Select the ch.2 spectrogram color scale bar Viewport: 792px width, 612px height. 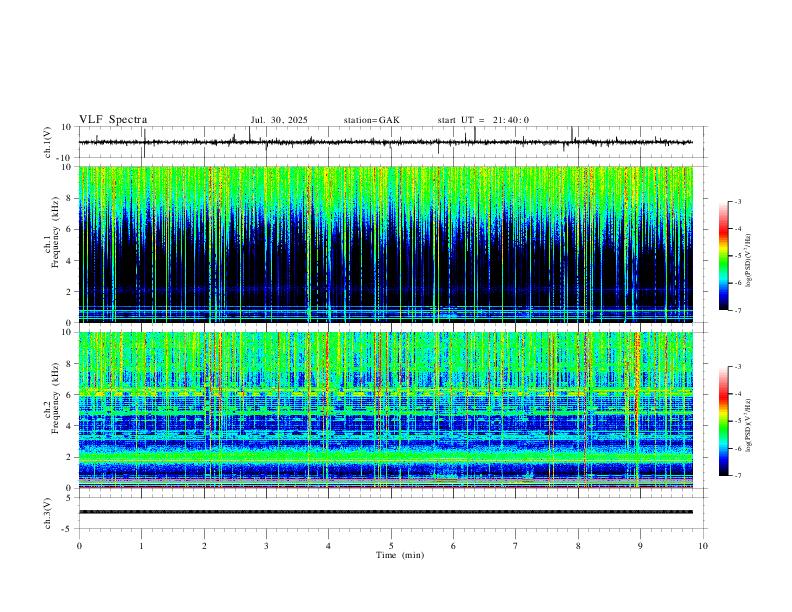coord(723,421)
